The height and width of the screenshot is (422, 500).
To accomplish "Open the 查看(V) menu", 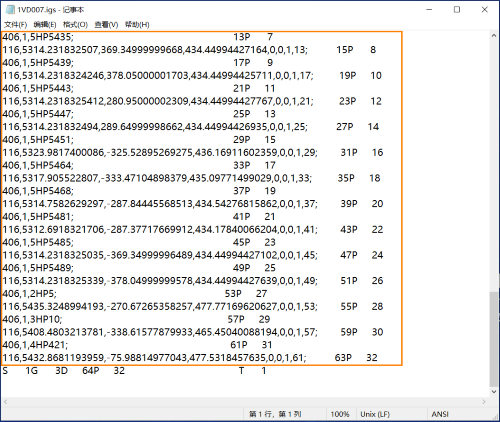I will tap(106, 25).
